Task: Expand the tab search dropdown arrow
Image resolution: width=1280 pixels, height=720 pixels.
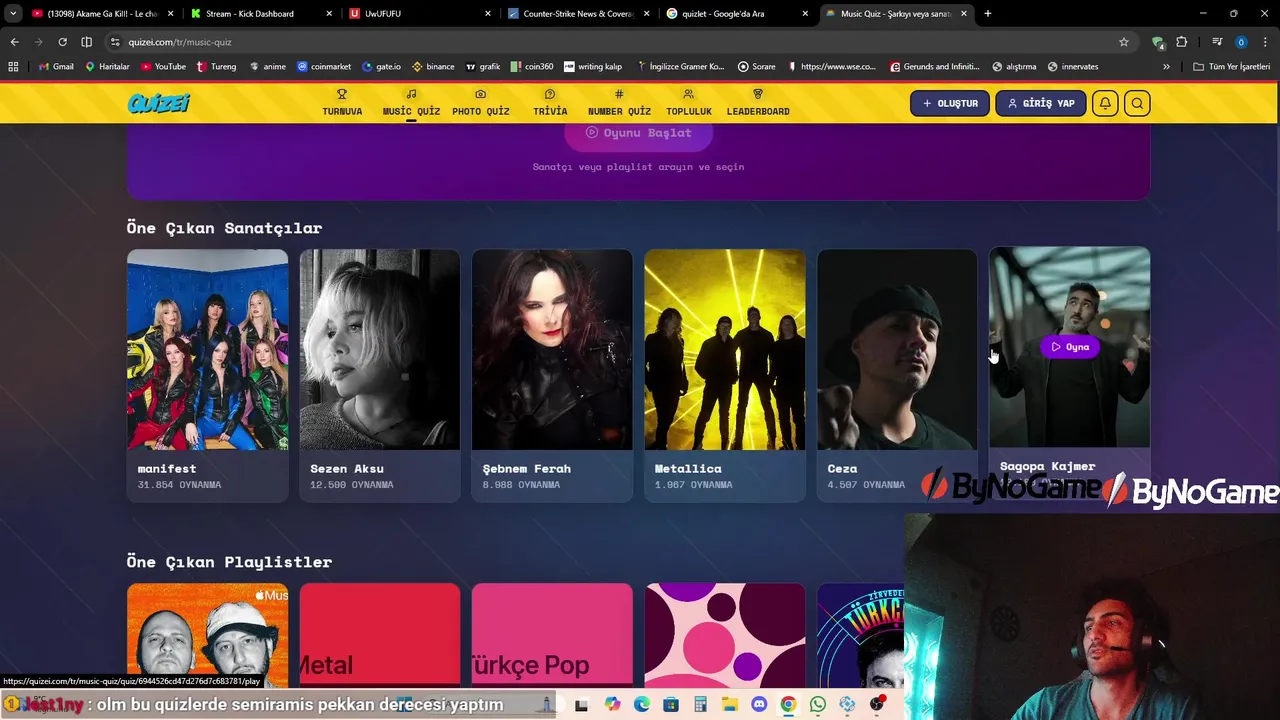Action: (13, 14)
